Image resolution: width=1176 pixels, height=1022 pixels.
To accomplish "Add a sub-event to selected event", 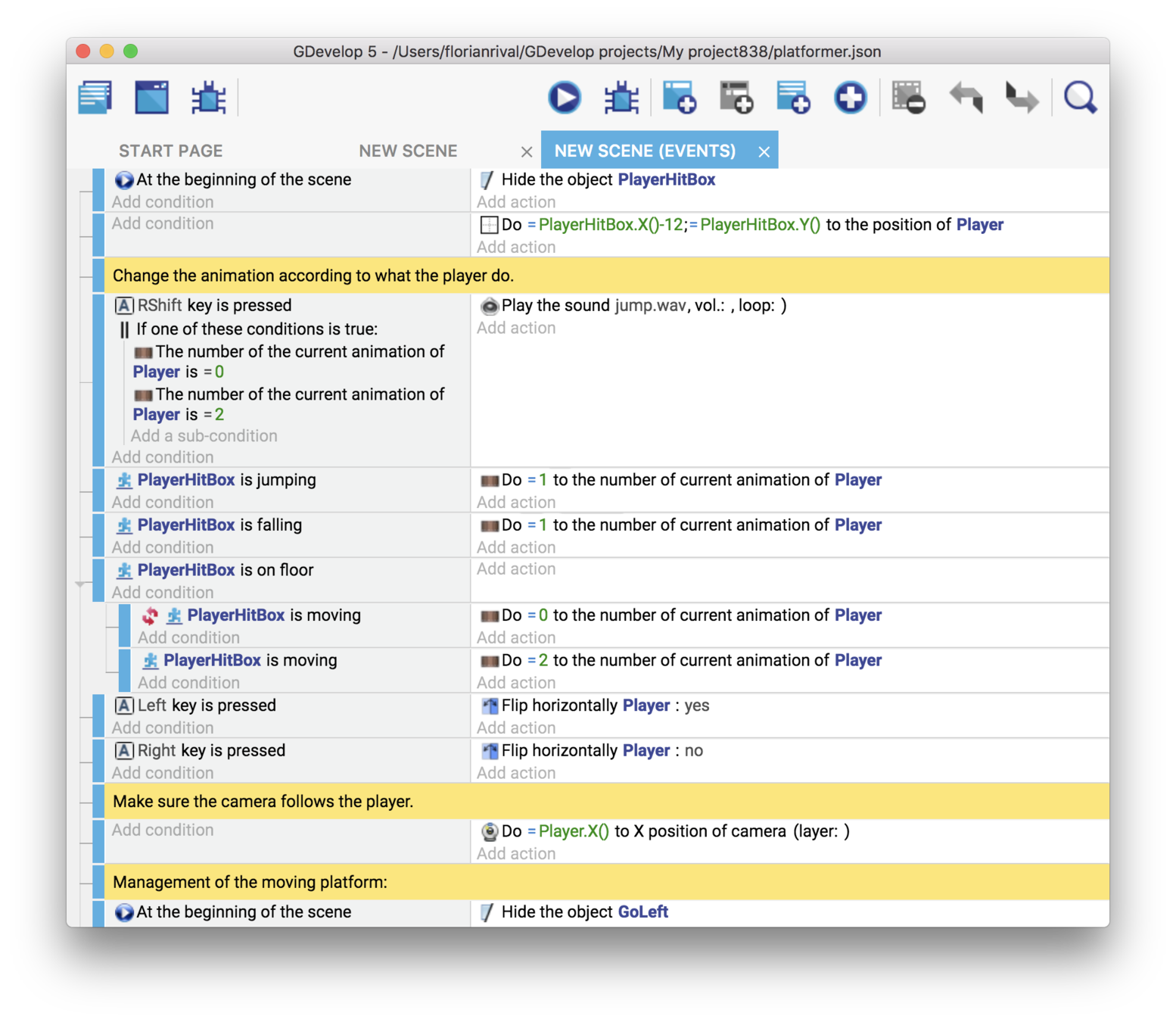I will [736, 98].
